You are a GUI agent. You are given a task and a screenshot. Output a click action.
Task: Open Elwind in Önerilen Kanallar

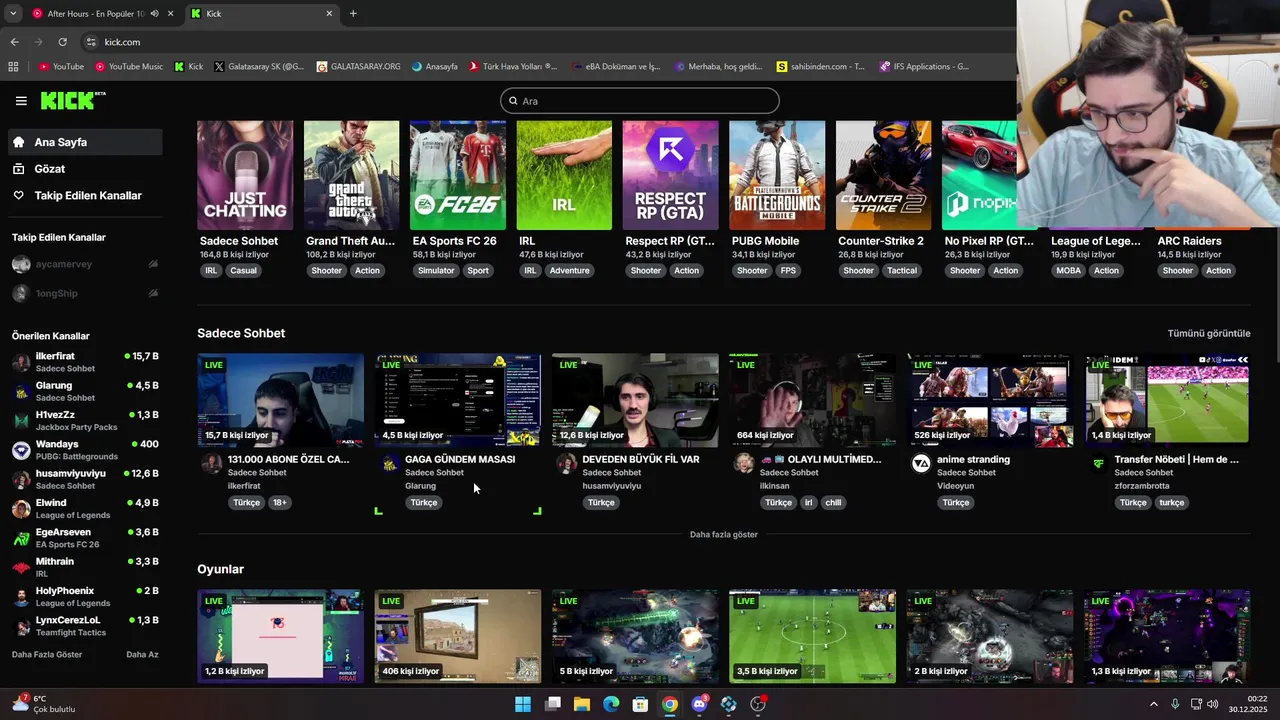pos(85,509)
